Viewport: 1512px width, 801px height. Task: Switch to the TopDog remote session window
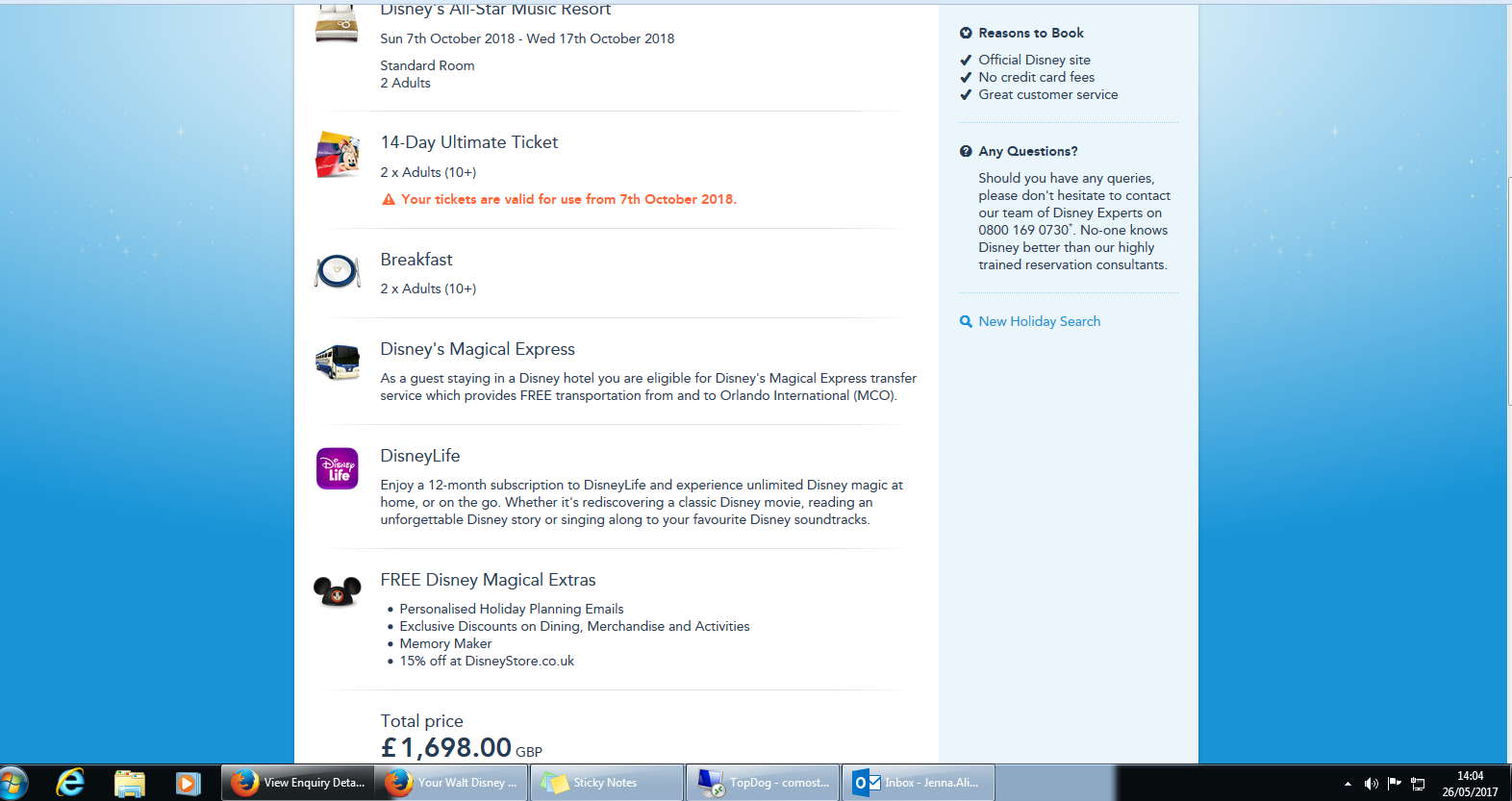pos(764,783)
